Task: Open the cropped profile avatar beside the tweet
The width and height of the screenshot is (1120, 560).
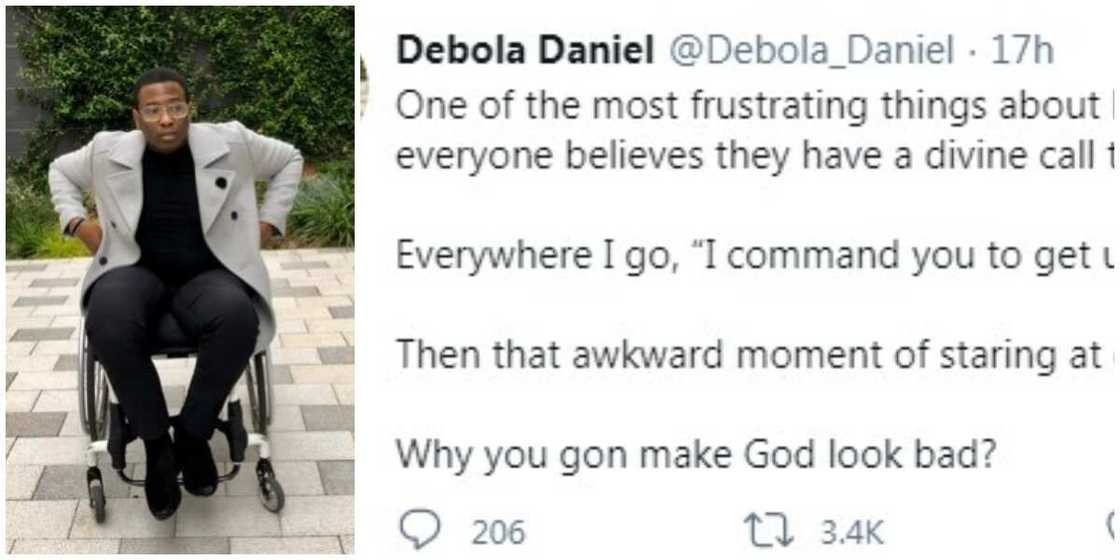Action: point(364,82)
